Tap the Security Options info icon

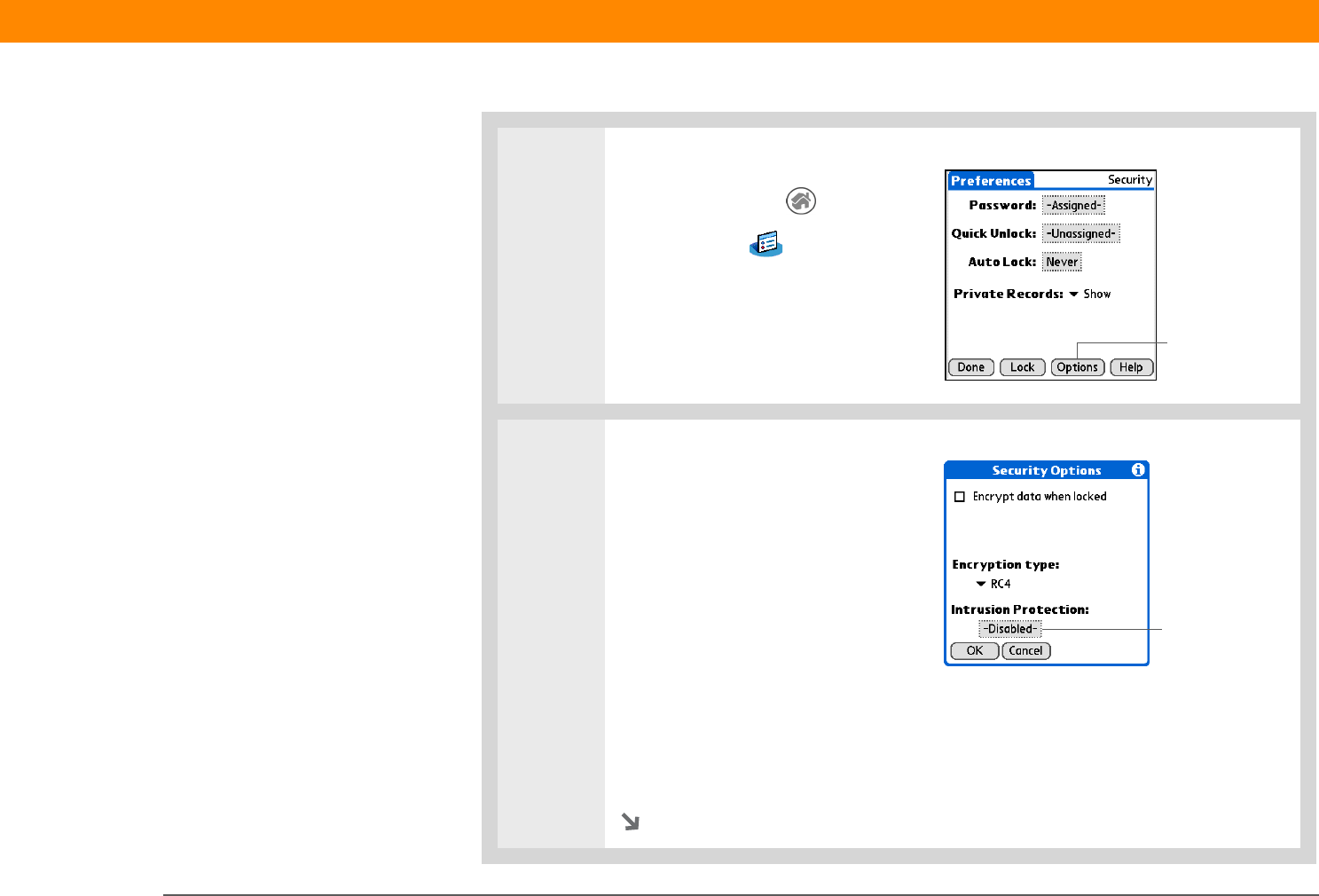click(x=1138, y=470)
